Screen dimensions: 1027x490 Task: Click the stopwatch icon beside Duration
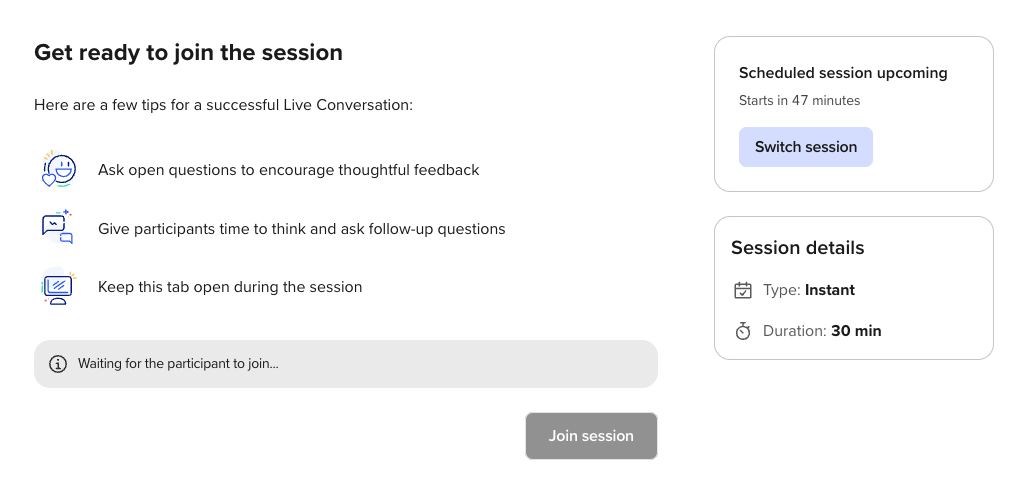coord(743,331)
